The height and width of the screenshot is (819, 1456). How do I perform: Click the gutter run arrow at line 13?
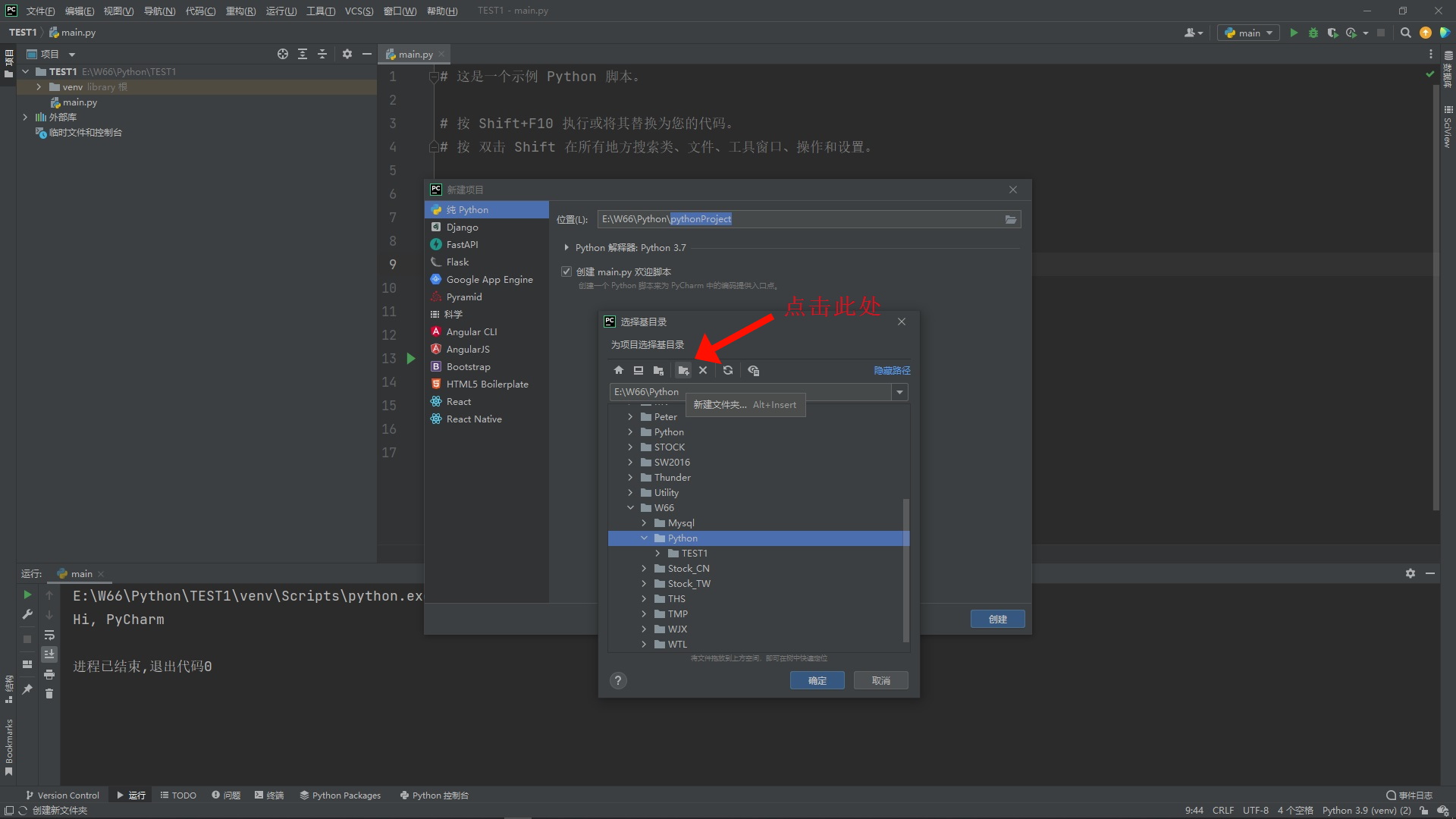pyautogui.click(x=411, y=358)
